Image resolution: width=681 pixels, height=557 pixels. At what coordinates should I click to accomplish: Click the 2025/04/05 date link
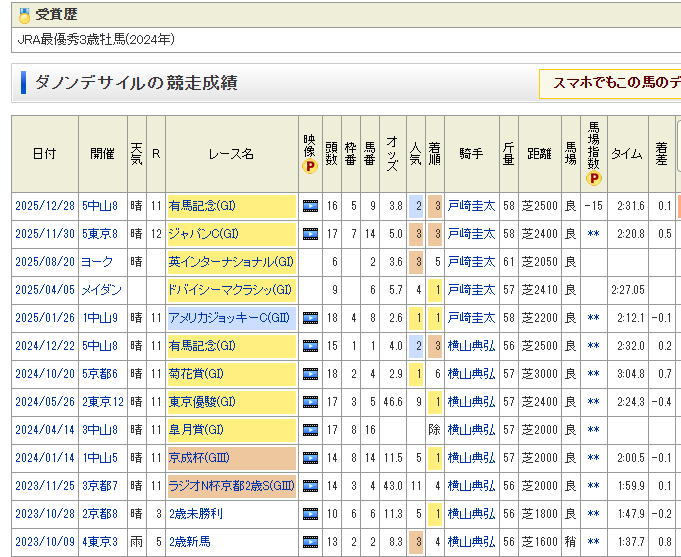click(44, 290)
